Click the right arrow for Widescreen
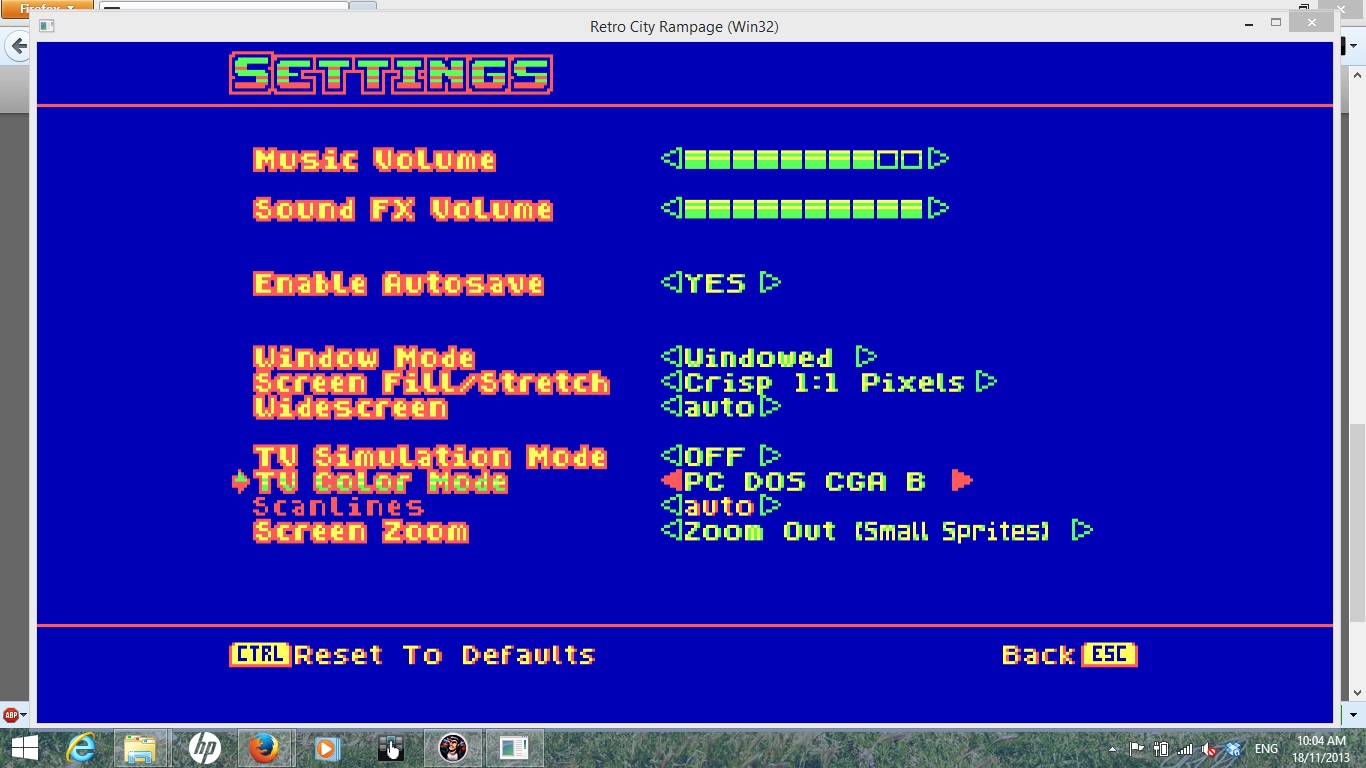The height and width of the screenshot is (768, 1366). point(770,407)
